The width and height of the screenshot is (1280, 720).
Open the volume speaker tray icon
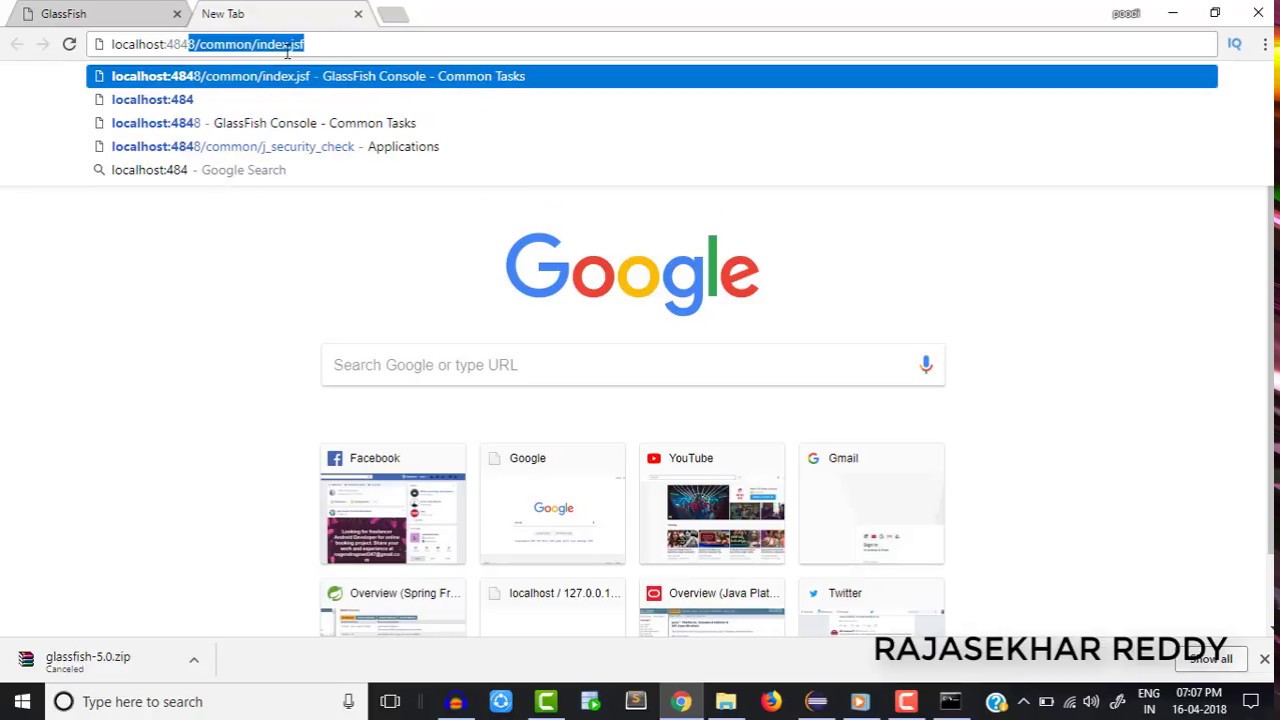[1092, 702]
